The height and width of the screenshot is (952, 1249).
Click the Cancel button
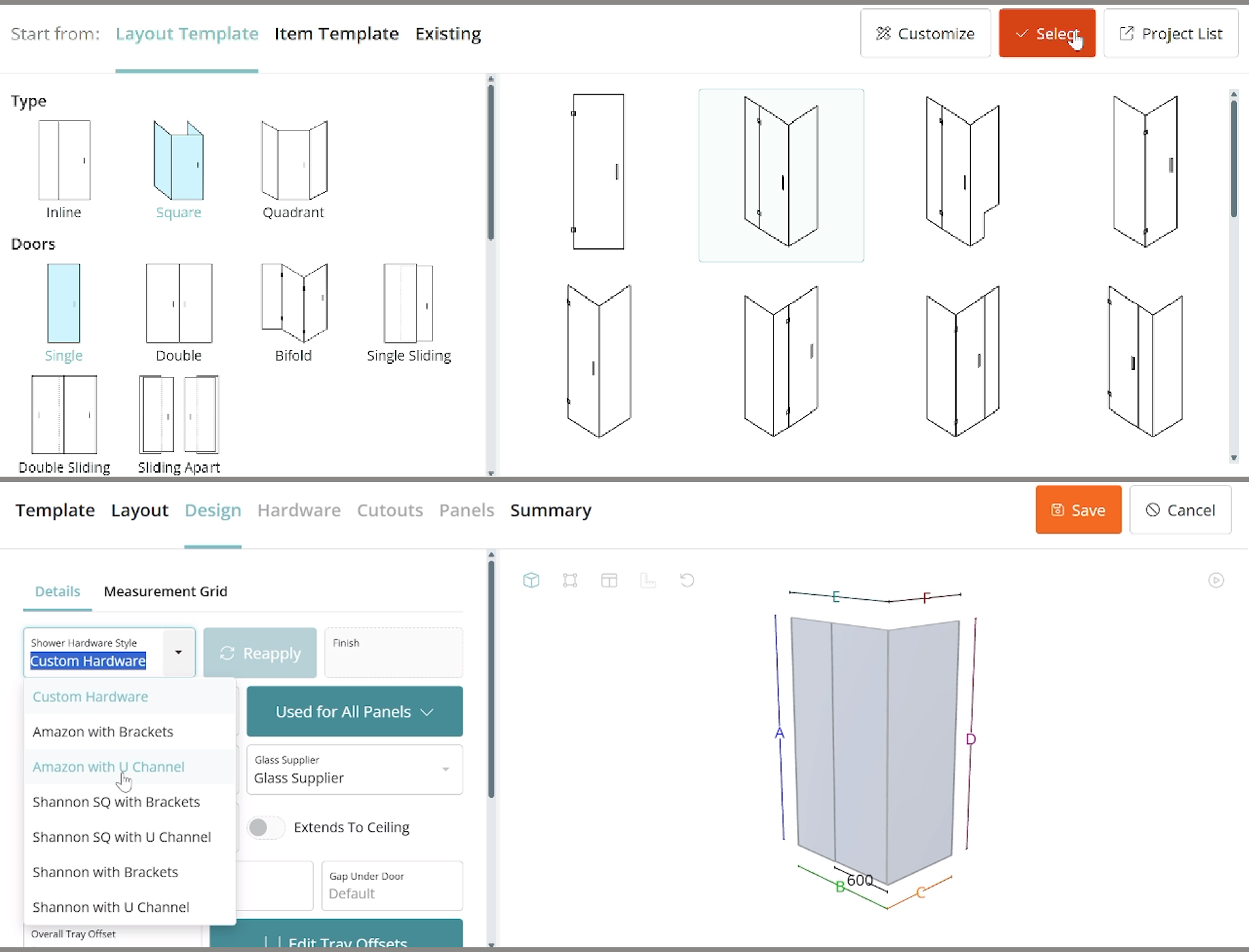click(x=1180, y=510)
